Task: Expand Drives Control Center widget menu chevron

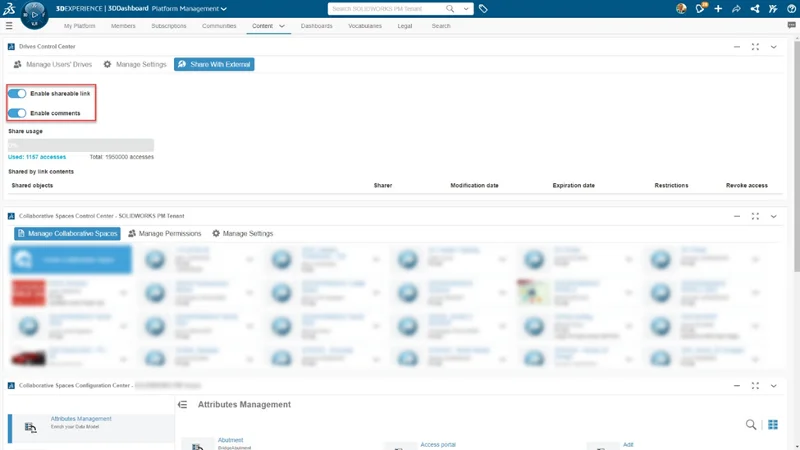Action: point(773,47)
